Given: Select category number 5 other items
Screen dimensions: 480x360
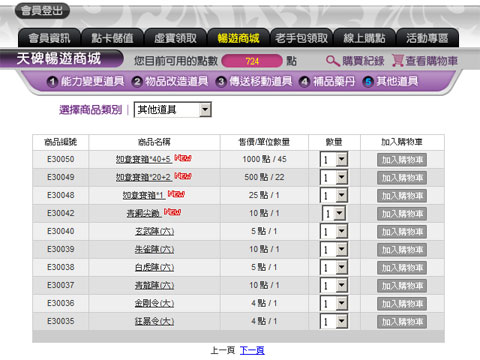Looking at the screenshot, I should click(x=390, y=81).
